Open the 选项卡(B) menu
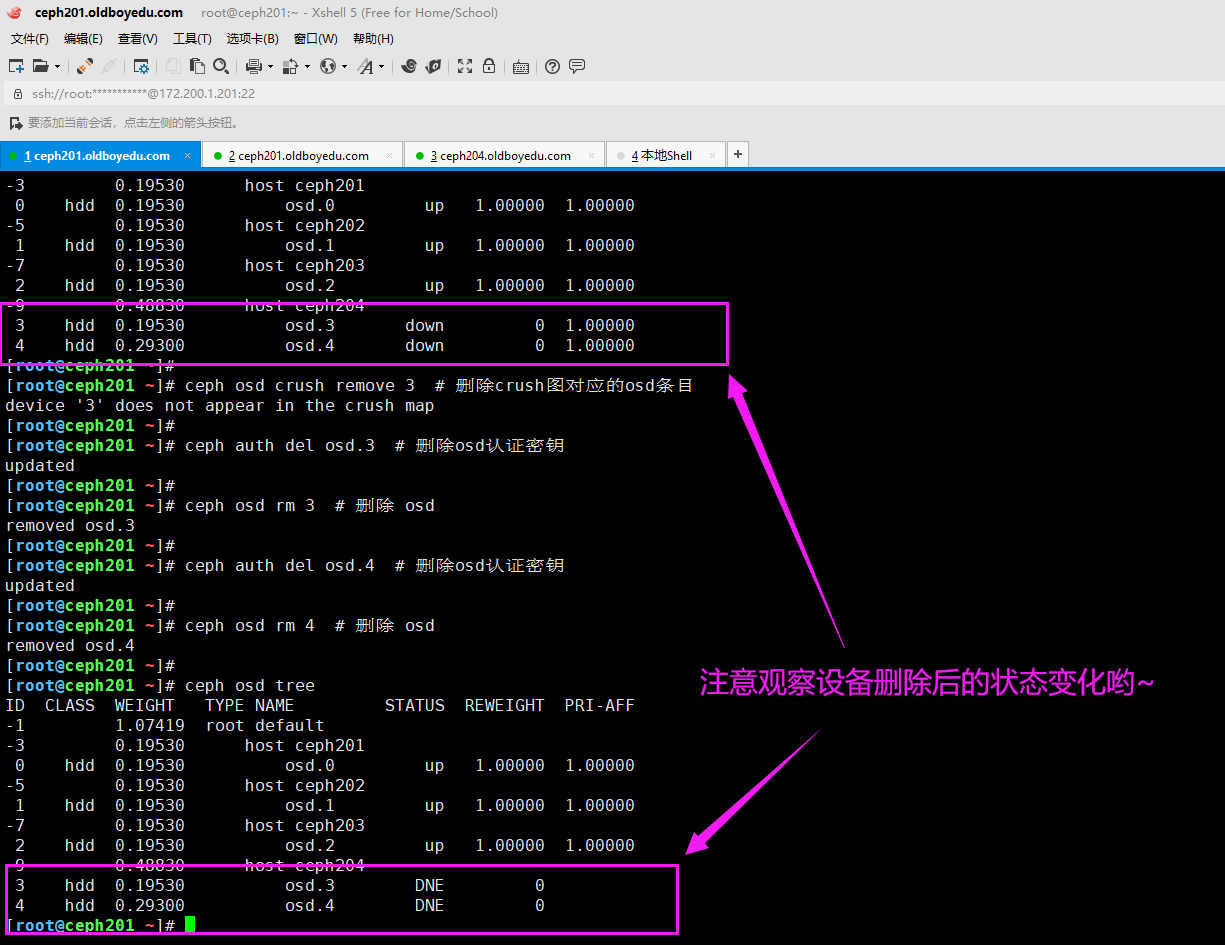1225x945 pixels. point(252,39)
